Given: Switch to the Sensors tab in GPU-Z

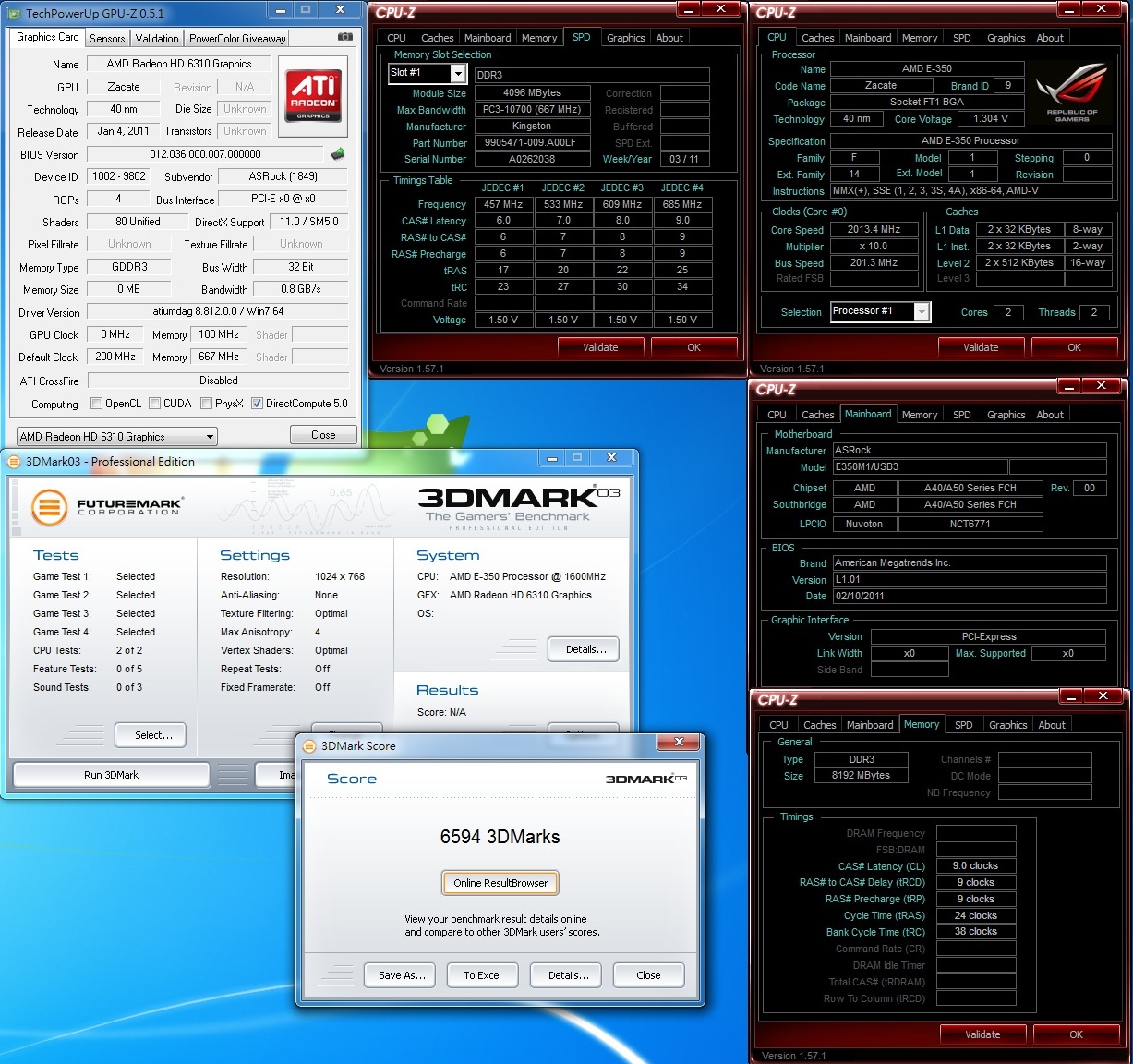Looking at the screenshot, I should pyautogui.click(x=107, y=38).
